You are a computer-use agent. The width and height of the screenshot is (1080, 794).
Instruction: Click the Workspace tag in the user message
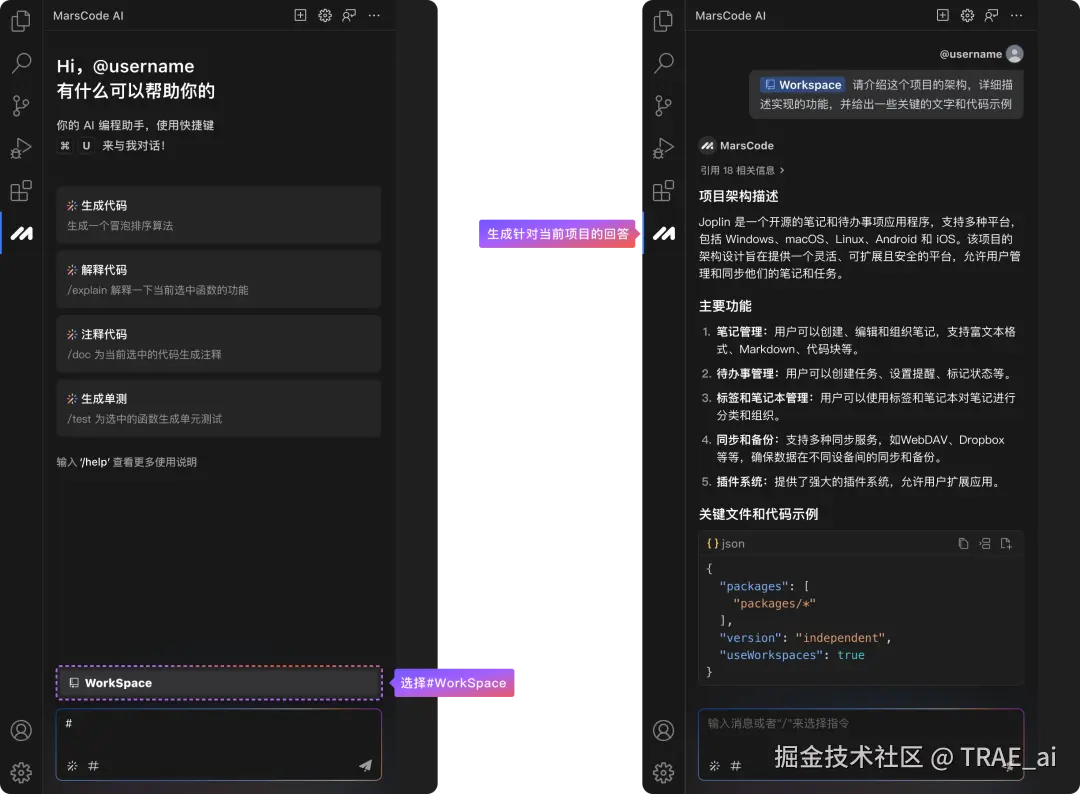pyautogui.click(x=802, y=84)
